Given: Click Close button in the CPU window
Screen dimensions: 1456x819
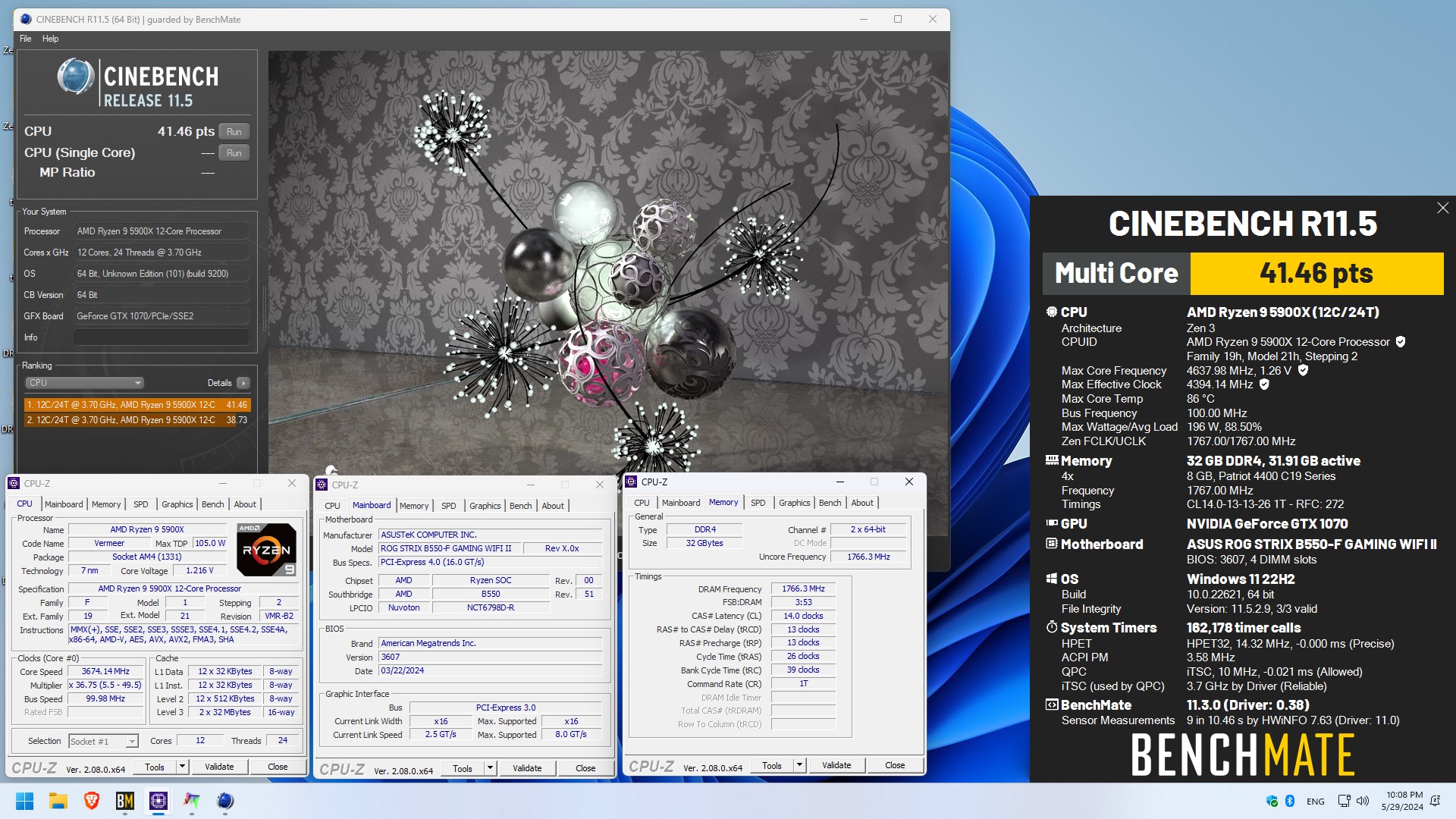Looking at the screenshot, I should pyautogui.click(x=278, y=767).
